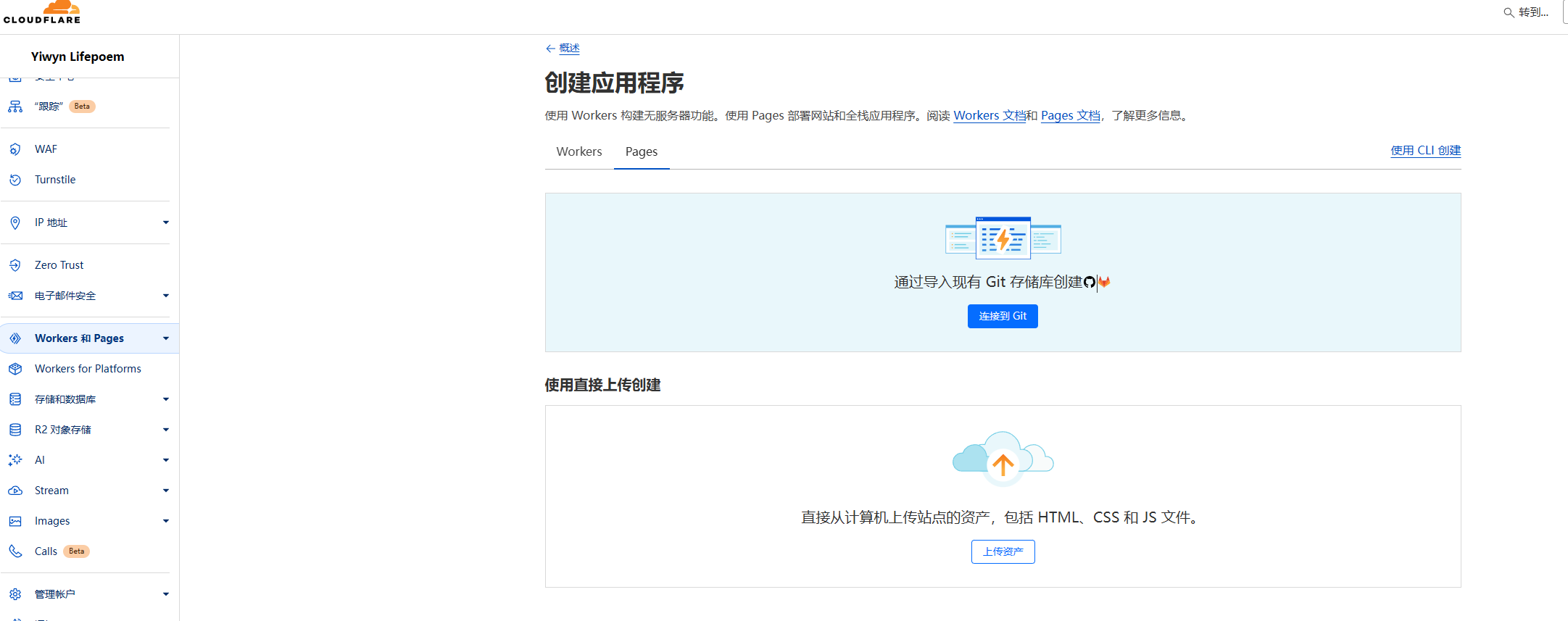Click the WAF shield icon
Screen dimensions: 1568x621
click(15, 149)
